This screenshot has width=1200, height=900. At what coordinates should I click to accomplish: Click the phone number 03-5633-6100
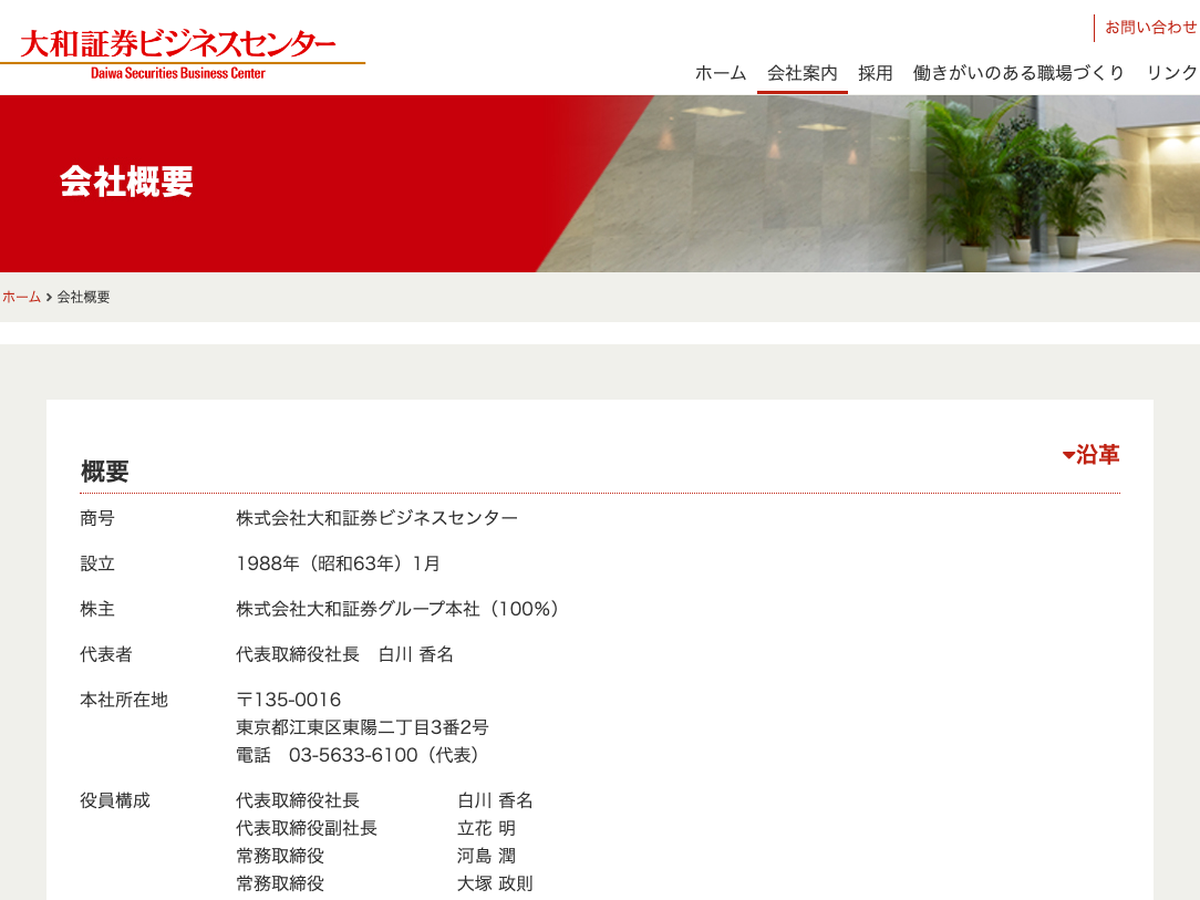(352, 755)
